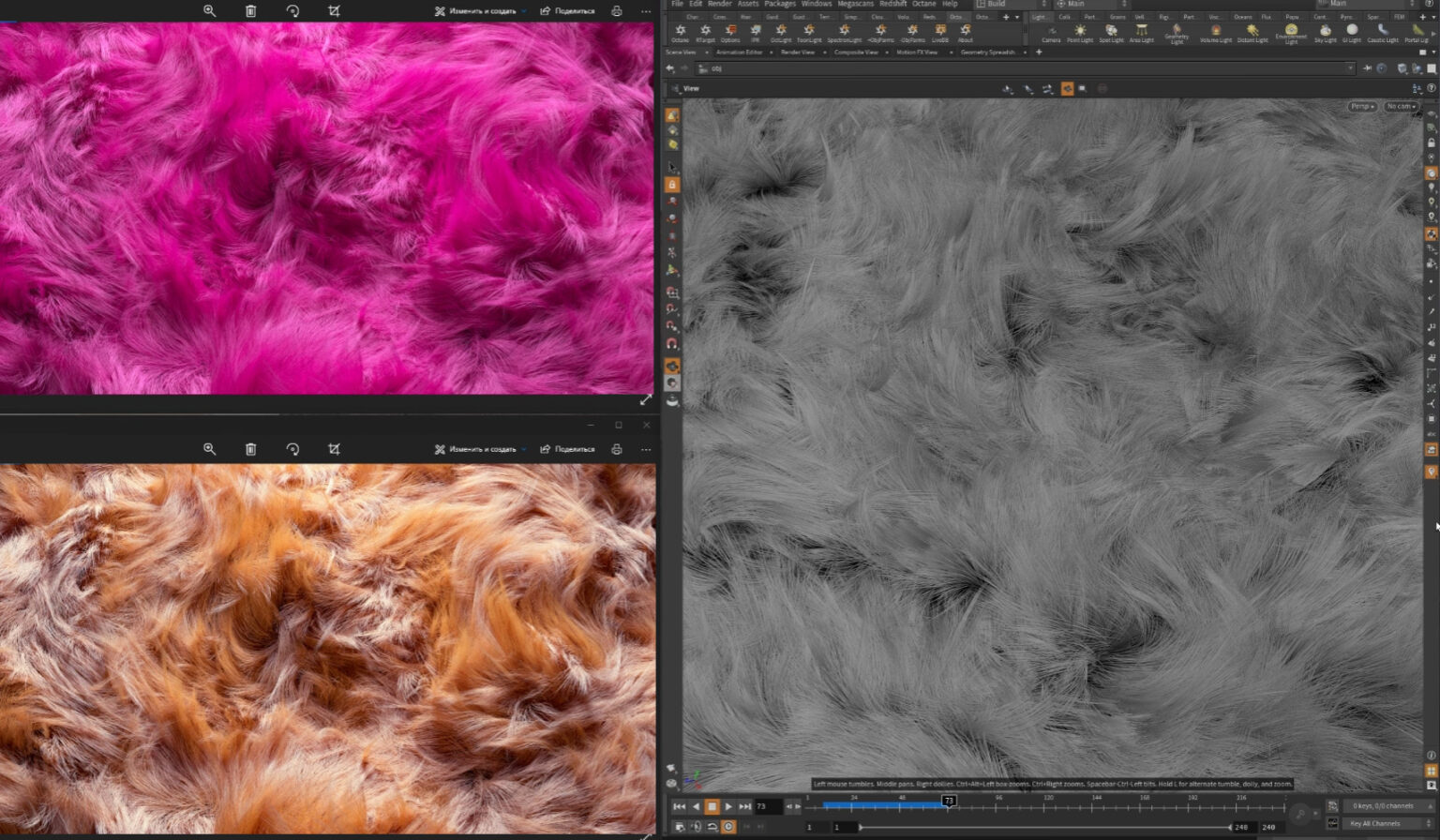The height and width of the screenshot is (840, 1440).
Task: Create a Spot Light from the shelf
Action: [x=1111, y=34]
